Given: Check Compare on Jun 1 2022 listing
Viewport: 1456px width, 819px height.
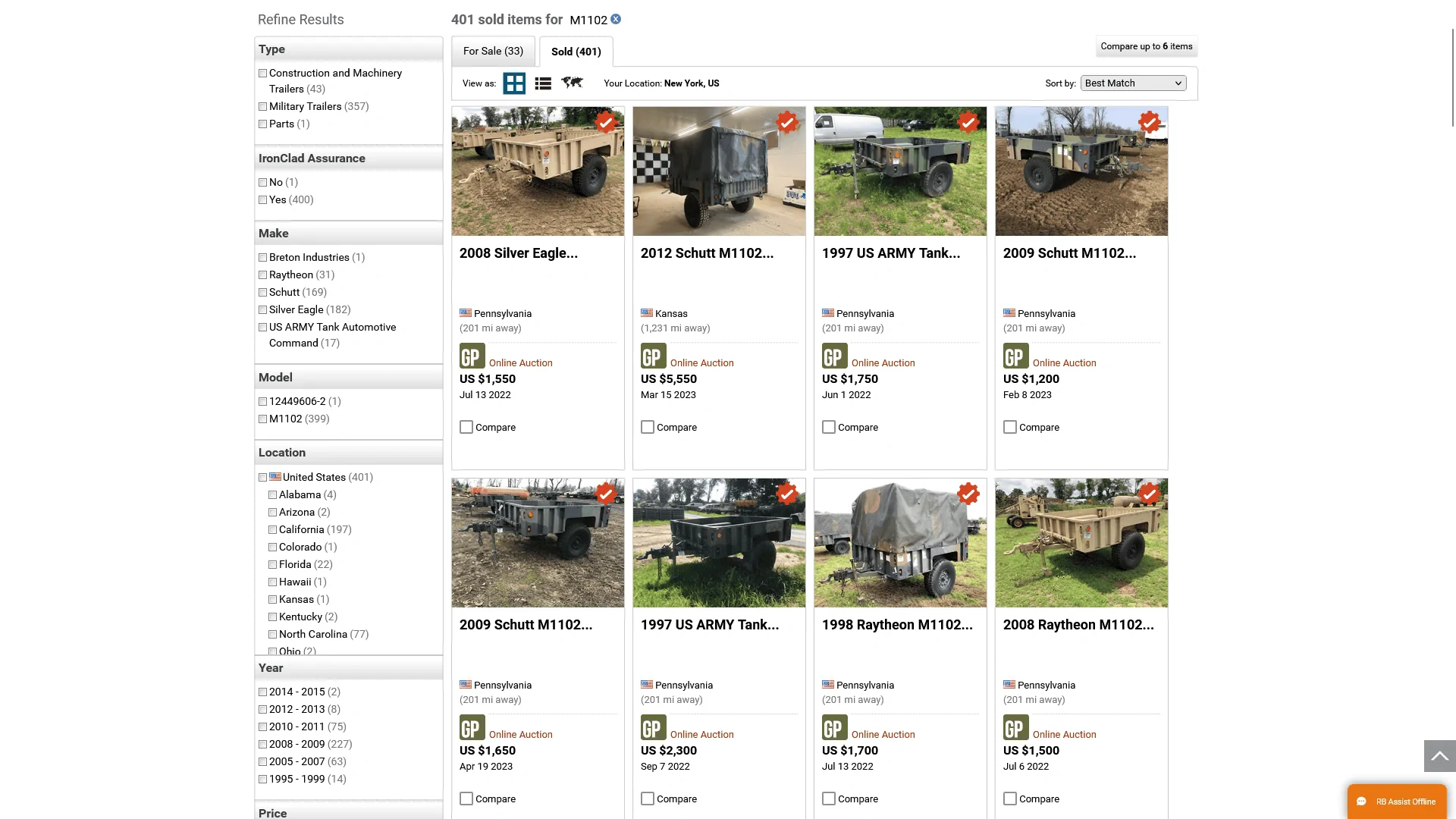Looking at the screenshot, I should coord(829,427).
